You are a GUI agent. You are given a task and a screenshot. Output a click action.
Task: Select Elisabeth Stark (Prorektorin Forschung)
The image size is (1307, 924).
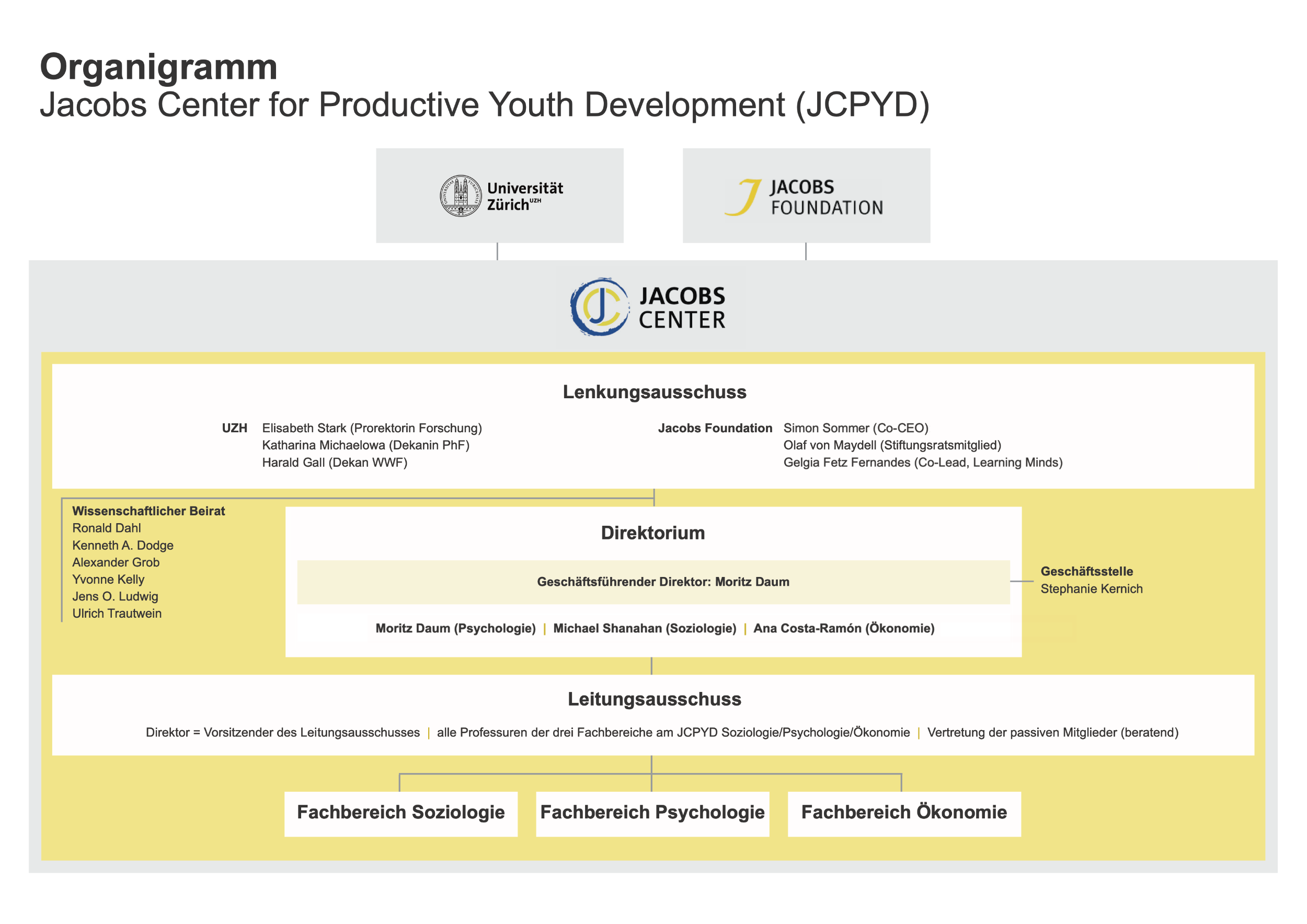point(372,428)
